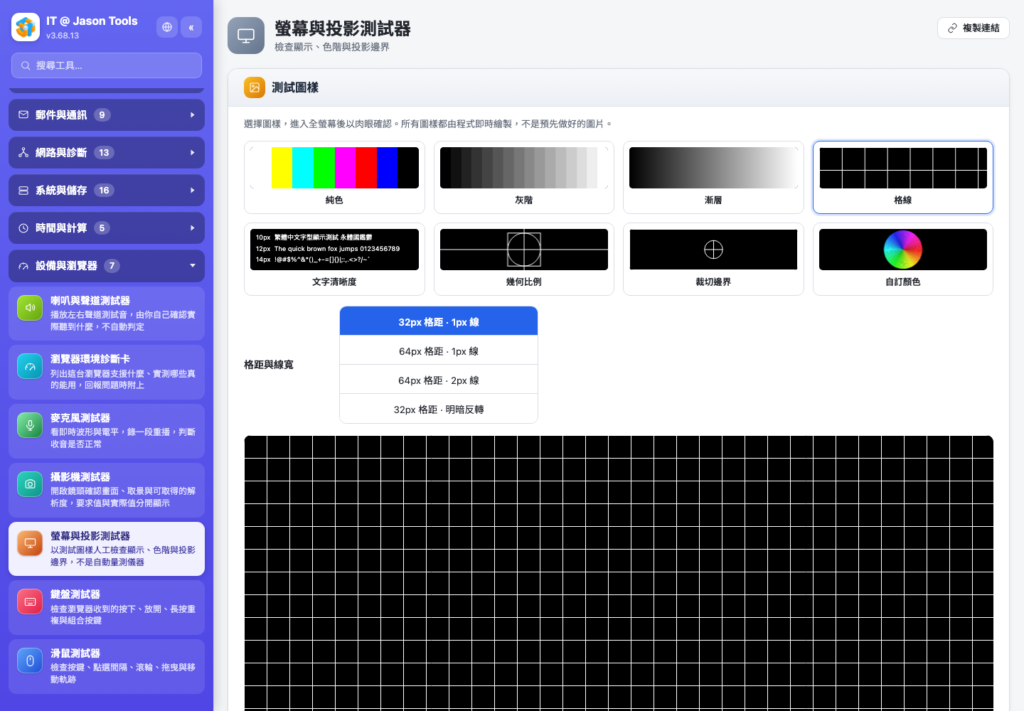This screenshot has height=711, width=1024.
Task: Expand the 系統與儲存 category arrow
Action: click(192, 191)
